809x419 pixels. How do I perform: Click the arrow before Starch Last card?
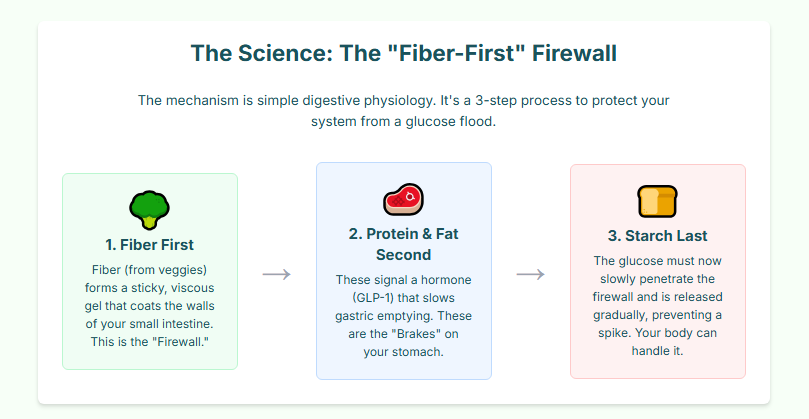531,274
